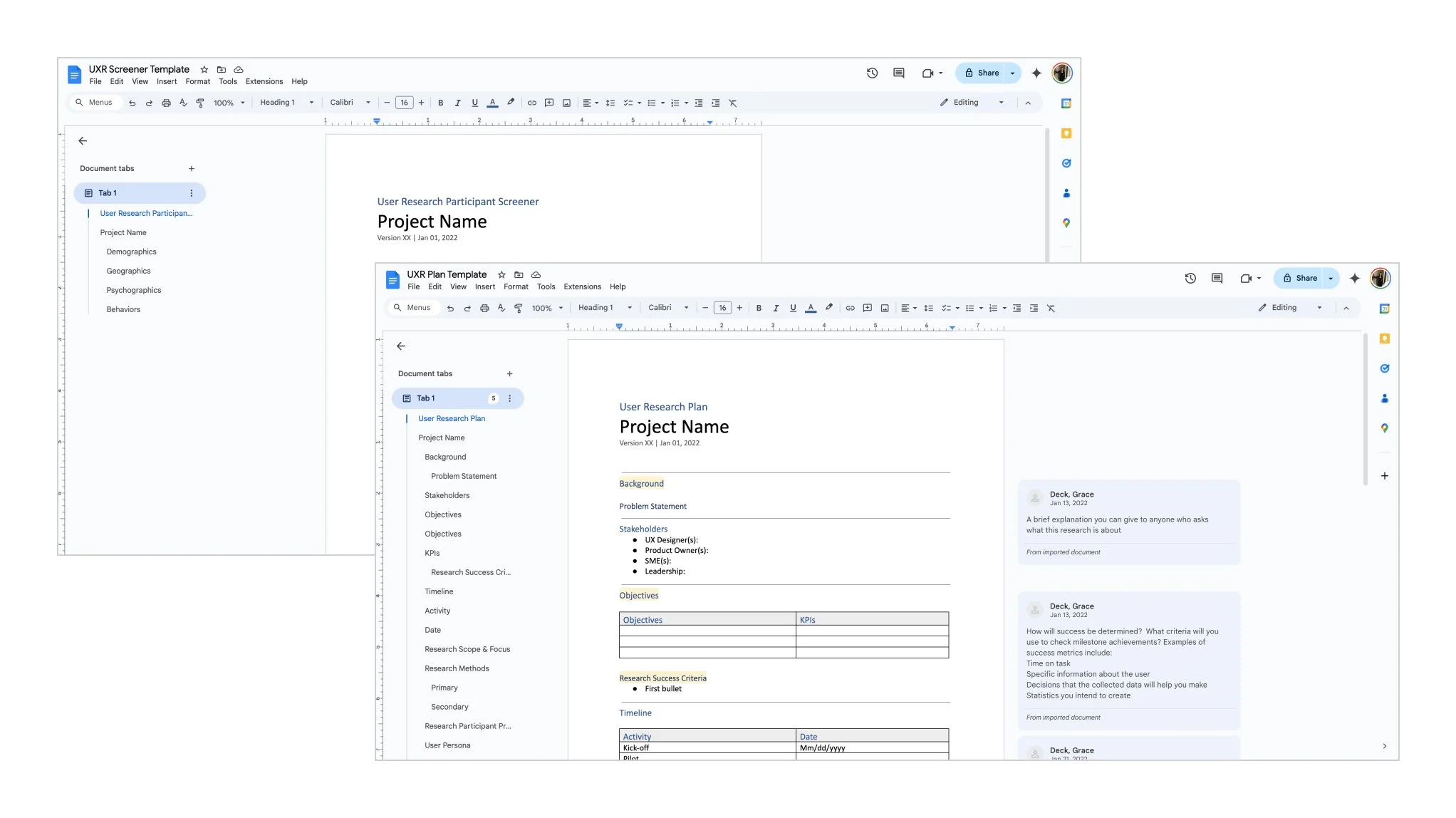Click clear formatting icon in UXR Plan toolbar
The width and height of the screenshot is (1456, 818).
pyautogui.click(x=1051, y=309)
